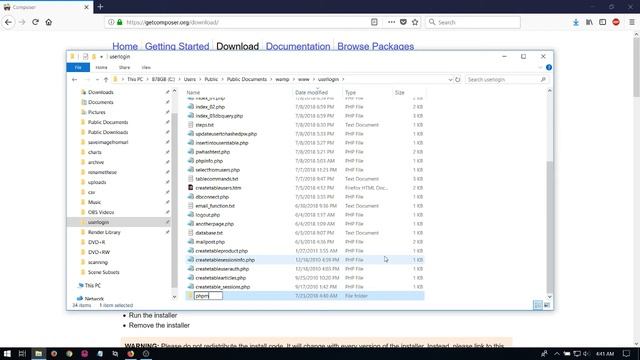Open the View ribbon tab
The width and height of the screenshot is (640, 360).
point(146,67)
